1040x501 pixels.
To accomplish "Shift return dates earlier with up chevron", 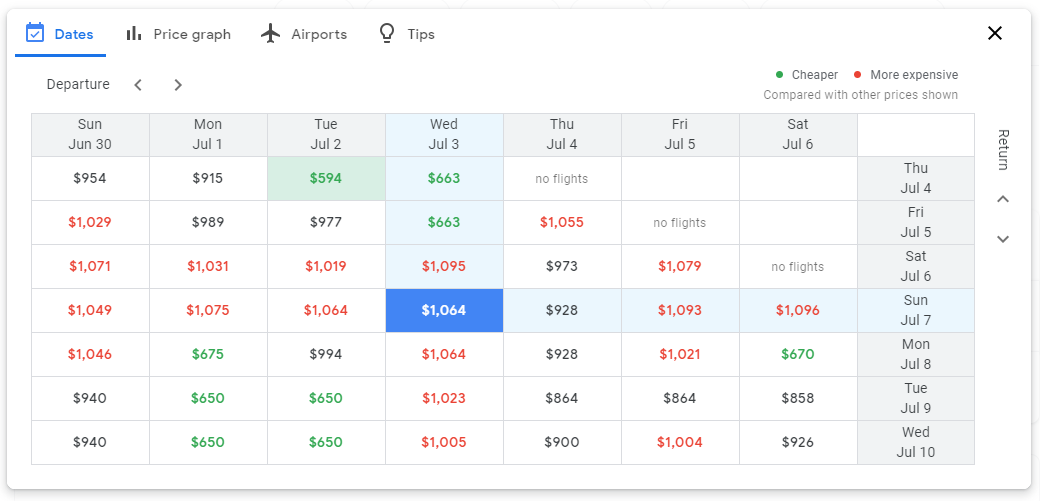I will 1003,199.
